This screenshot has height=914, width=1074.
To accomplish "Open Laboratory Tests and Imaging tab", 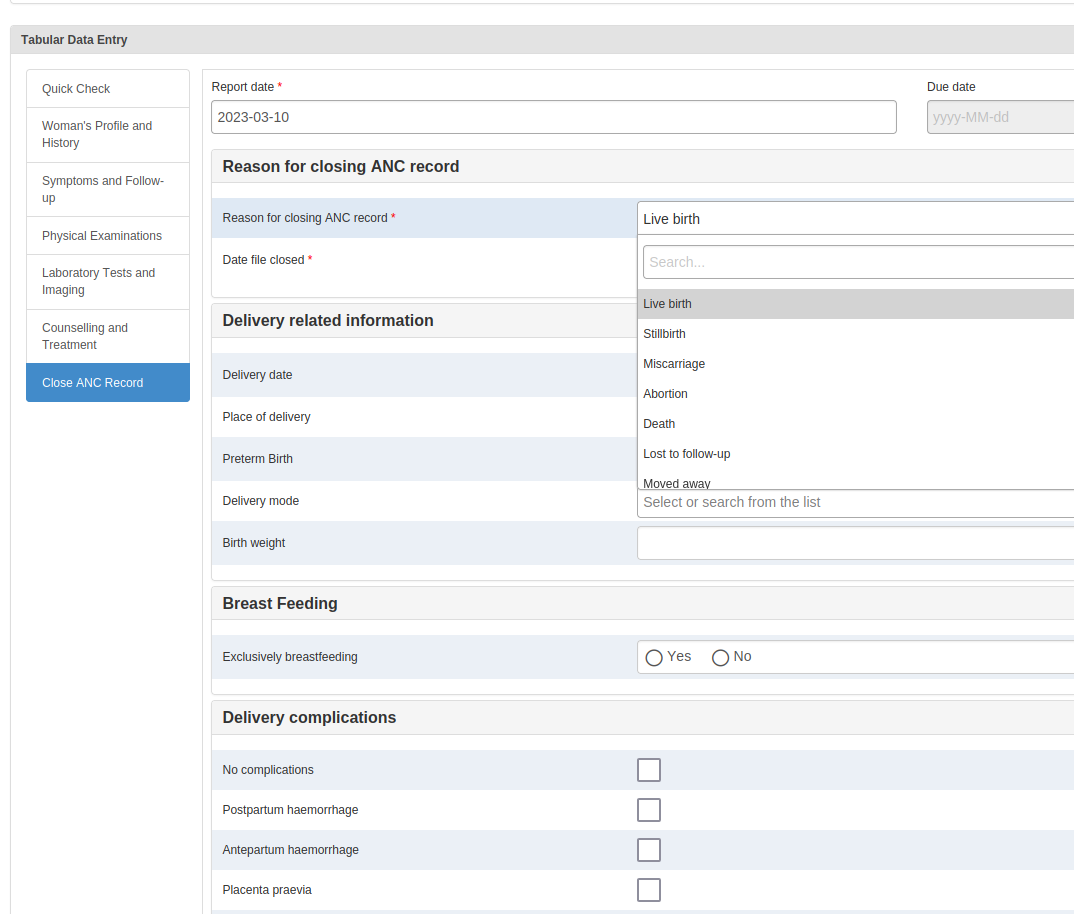I will coord(108,282).
